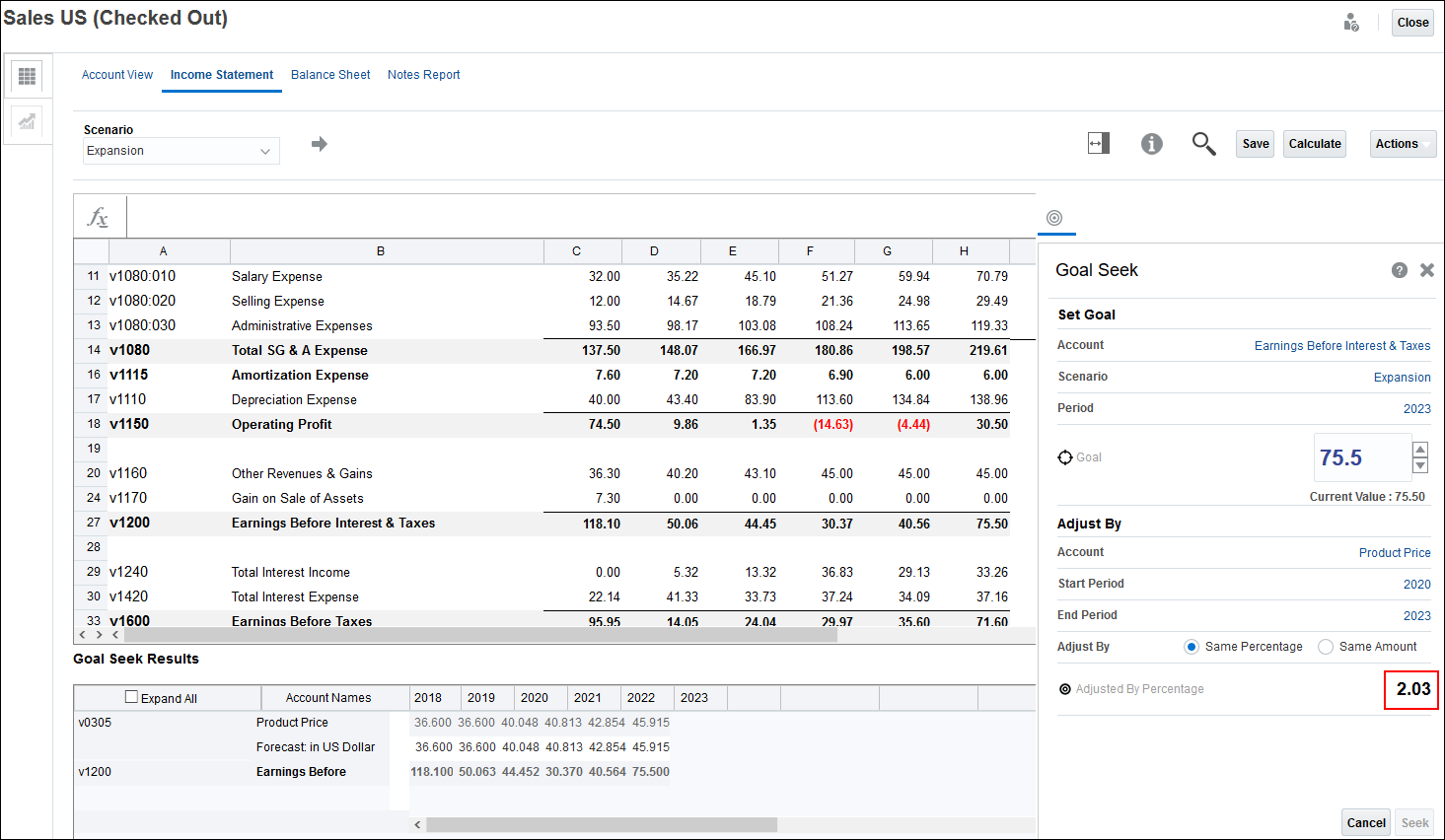
Task: Open the Goal Seek target icon tab
Action: (1054, 218)
